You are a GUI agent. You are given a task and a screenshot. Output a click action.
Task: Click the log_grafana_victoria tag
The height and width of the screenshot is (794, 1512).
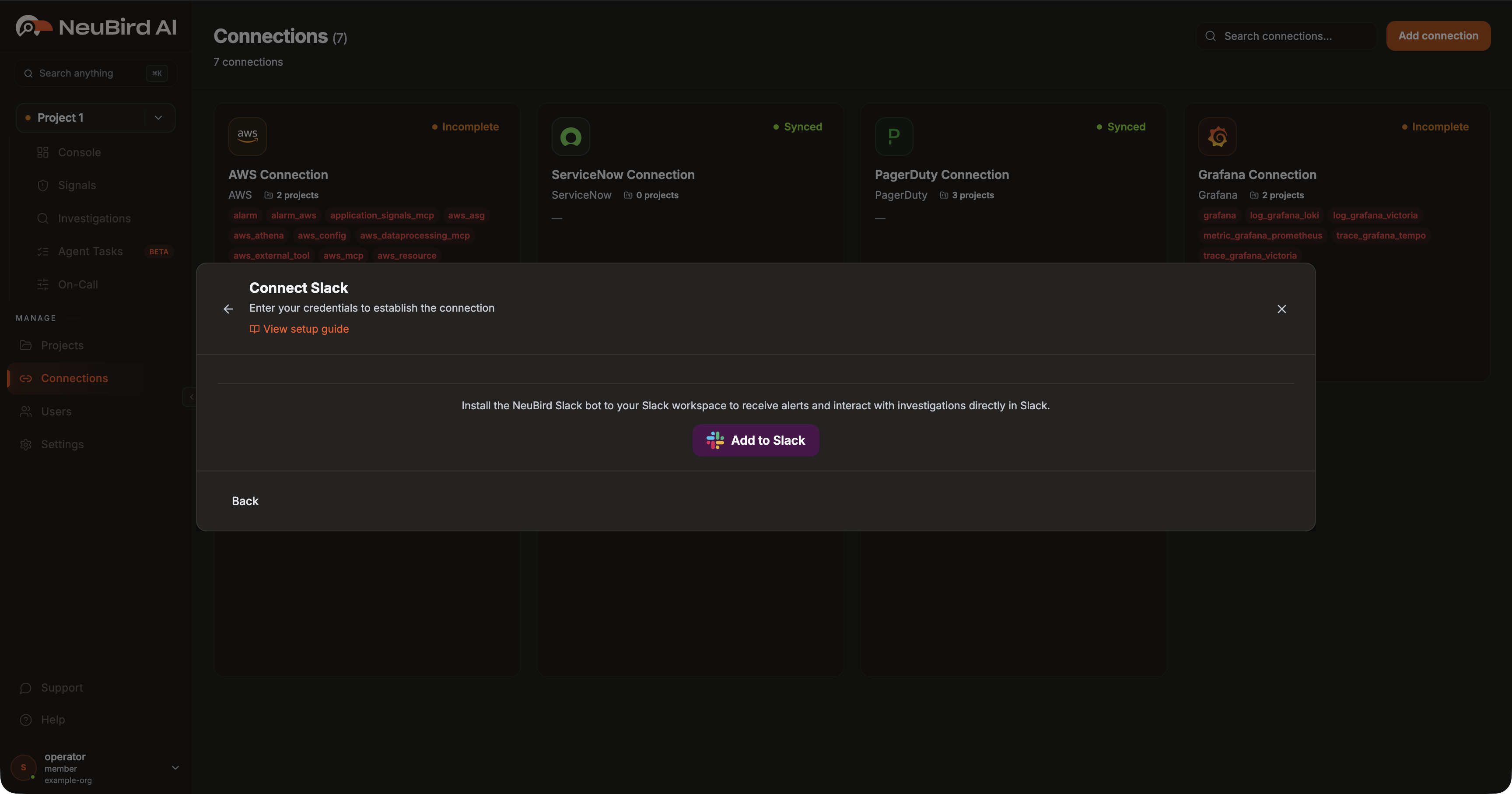[x=1375, y=215]
